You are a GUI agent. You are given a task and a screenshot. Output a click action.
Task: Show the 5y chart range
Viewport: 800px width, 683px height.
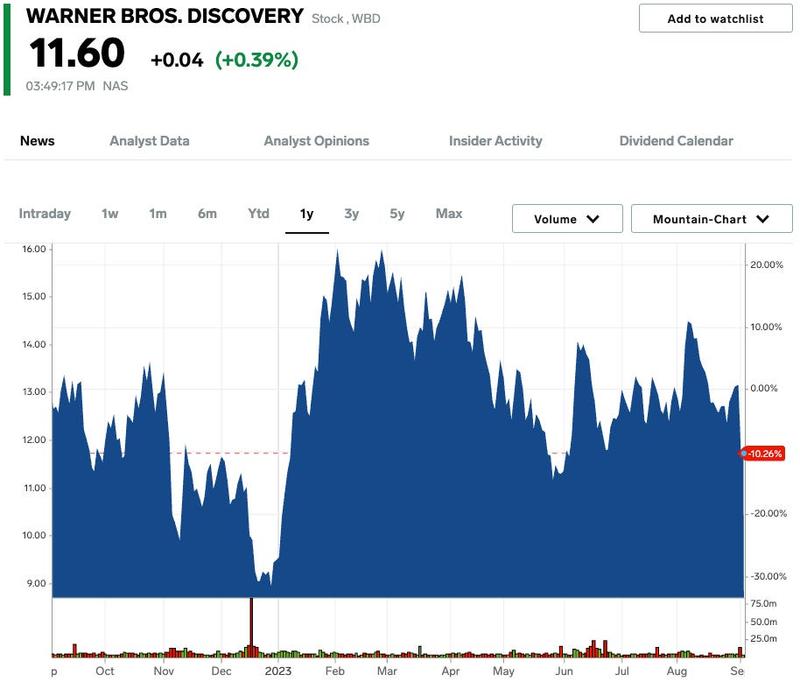click(x=397, y=214)
